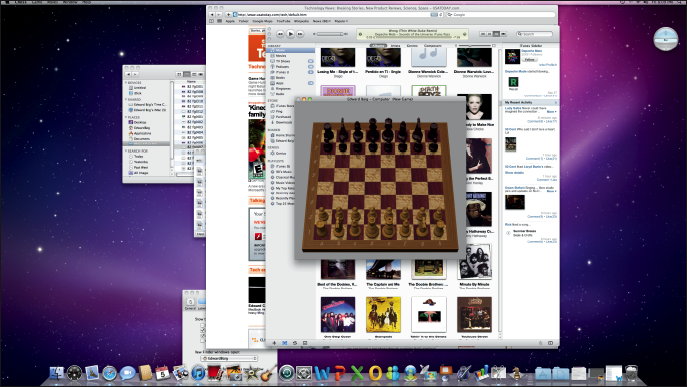Open Wikipedia bookmark in Safari bookmarks bar
Screen dimensions: 687x387
click(x=301, y=21)
